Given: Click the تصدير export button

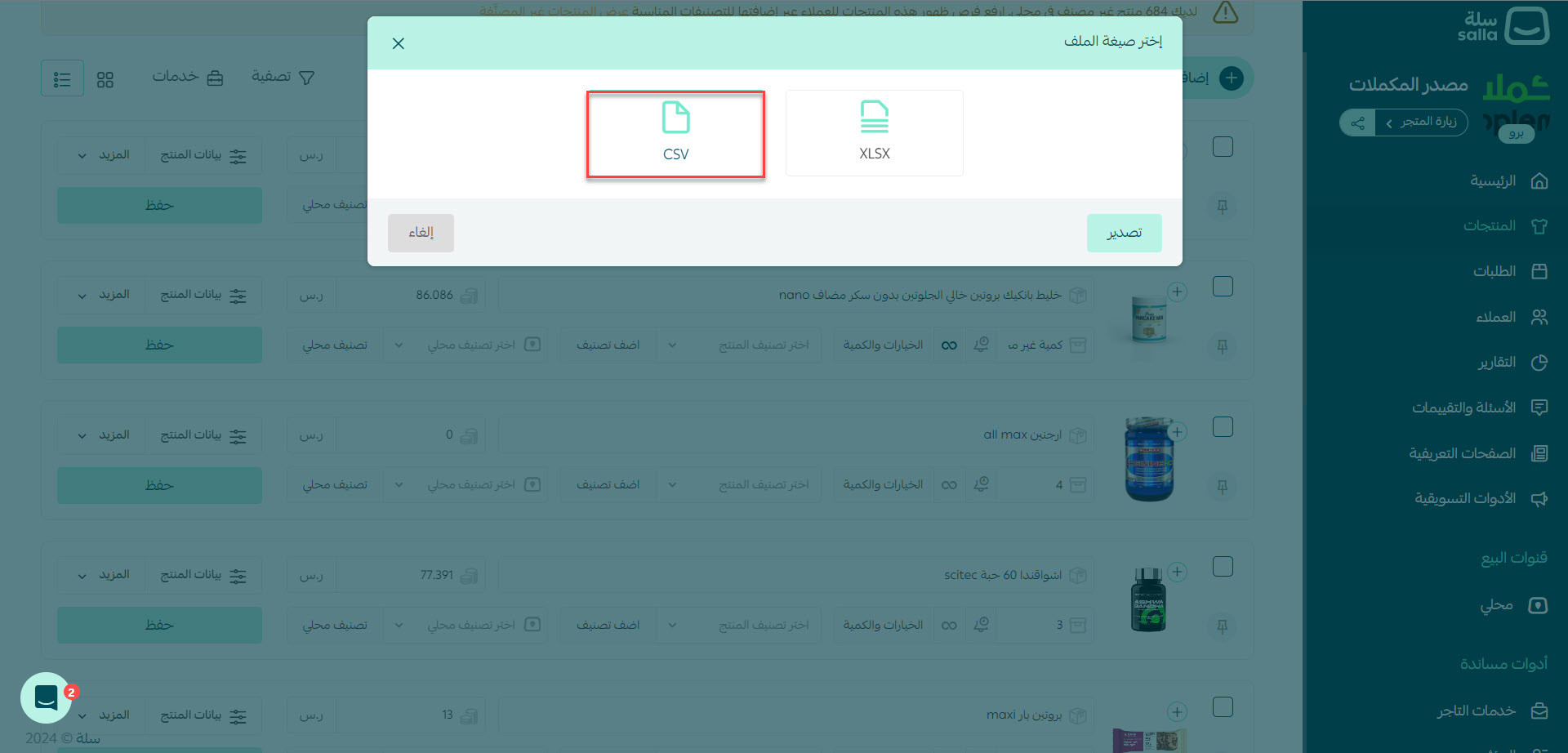Looking at the screenshot, I should 1124,233.
